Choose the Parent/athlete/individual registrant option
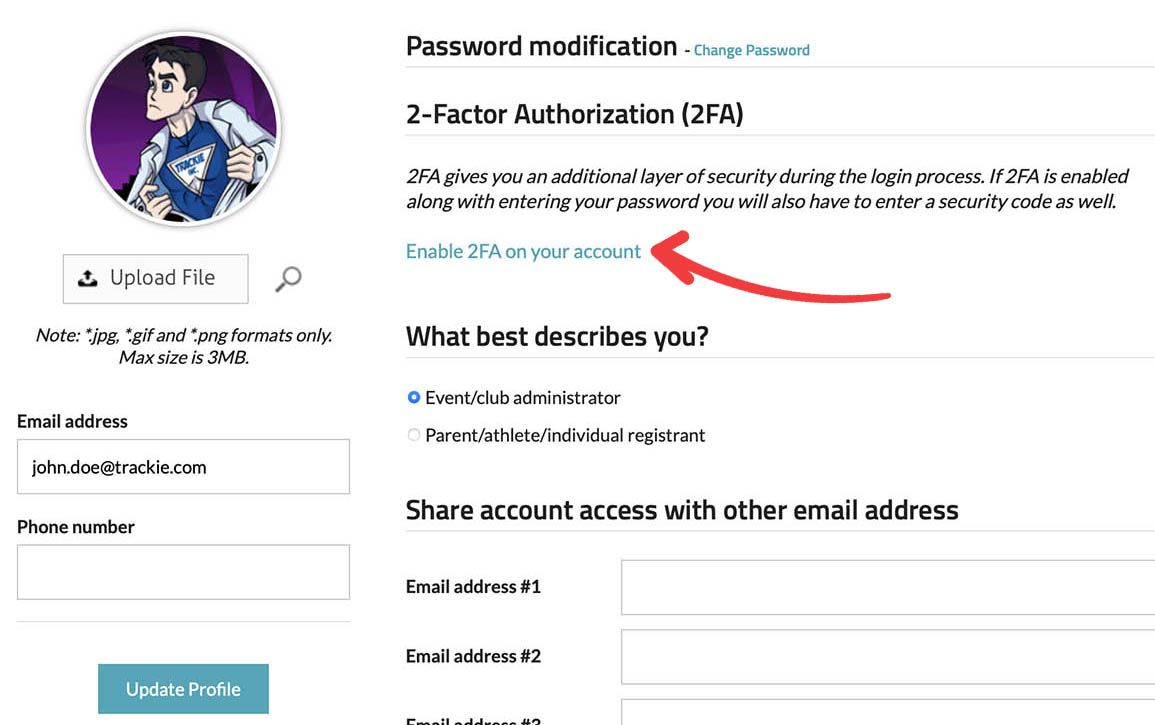The width and height of the screenshot is (1155, 725). click(x=414, y=435)
